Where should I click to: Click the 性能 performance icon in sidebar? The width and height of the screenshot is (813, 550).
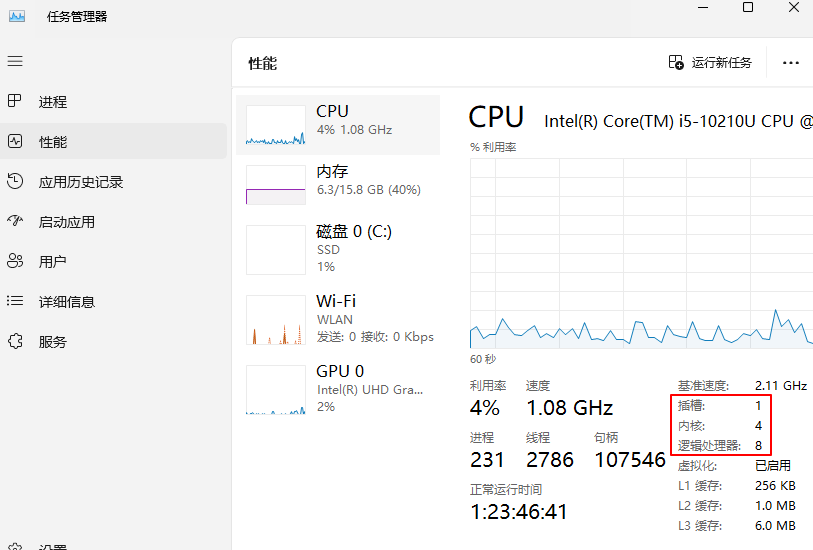(15, 141)
